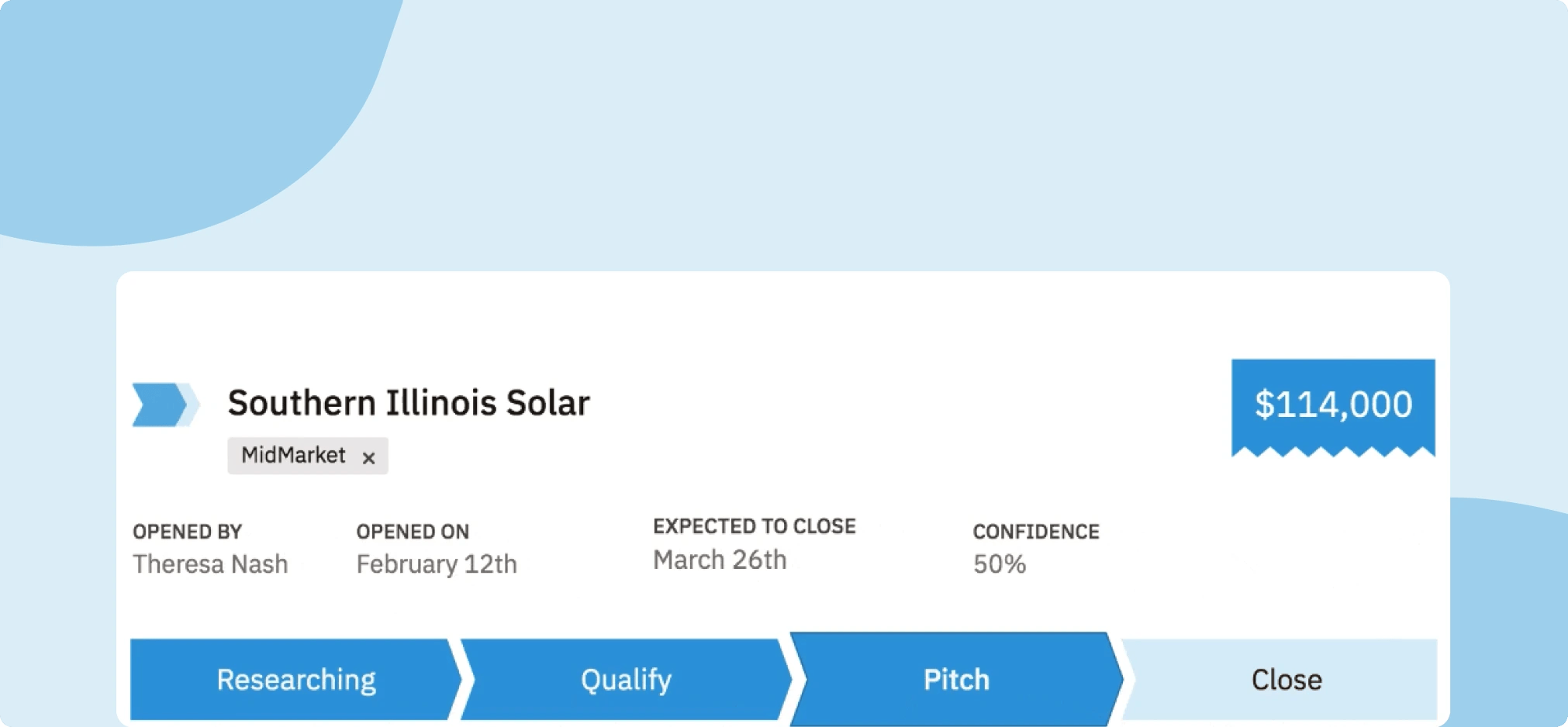Remove the MidMarket tag via its x icon

pos(368,456)
